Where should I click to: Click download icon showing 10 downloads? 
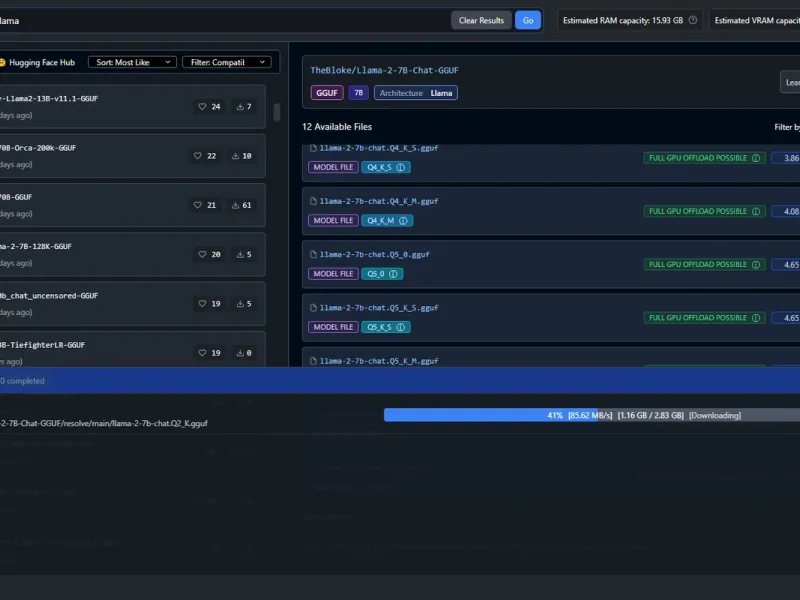point(235,156)
